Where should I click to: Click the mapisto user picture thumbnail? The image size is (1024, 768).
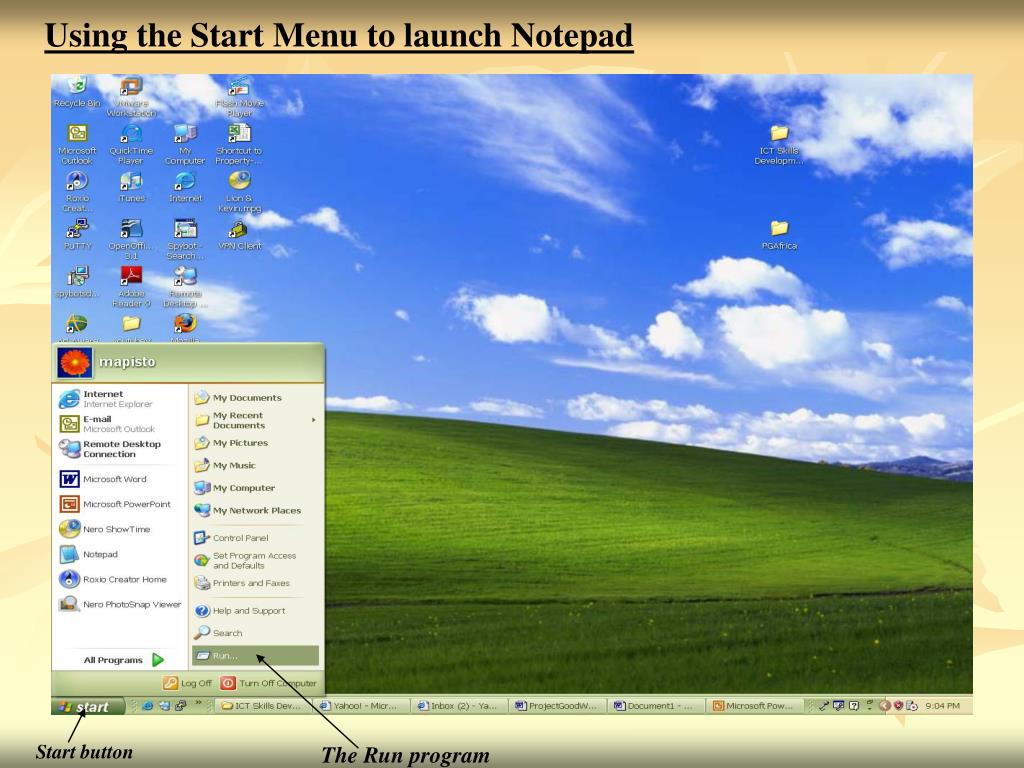74,362
